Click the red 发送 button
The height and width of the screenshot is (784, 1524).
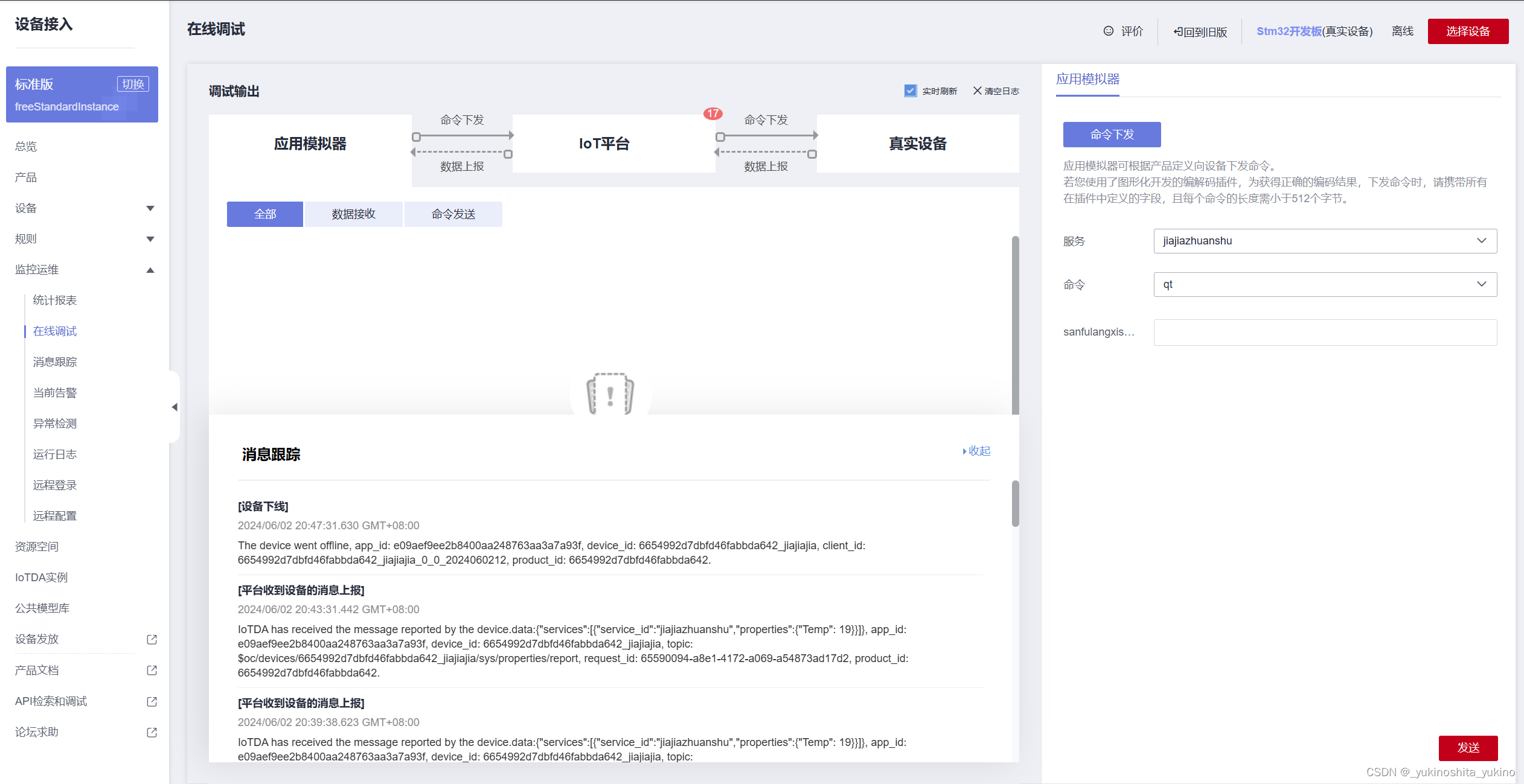[x=1468, y=748]
